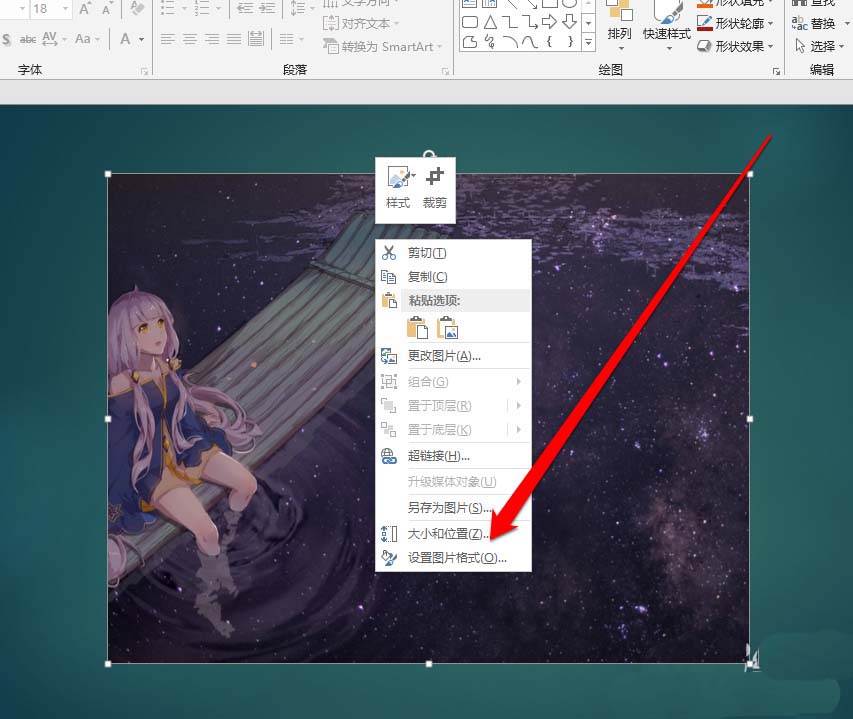Click the decrease indent icon
The image size is (853, 719).
click(245, 8)
